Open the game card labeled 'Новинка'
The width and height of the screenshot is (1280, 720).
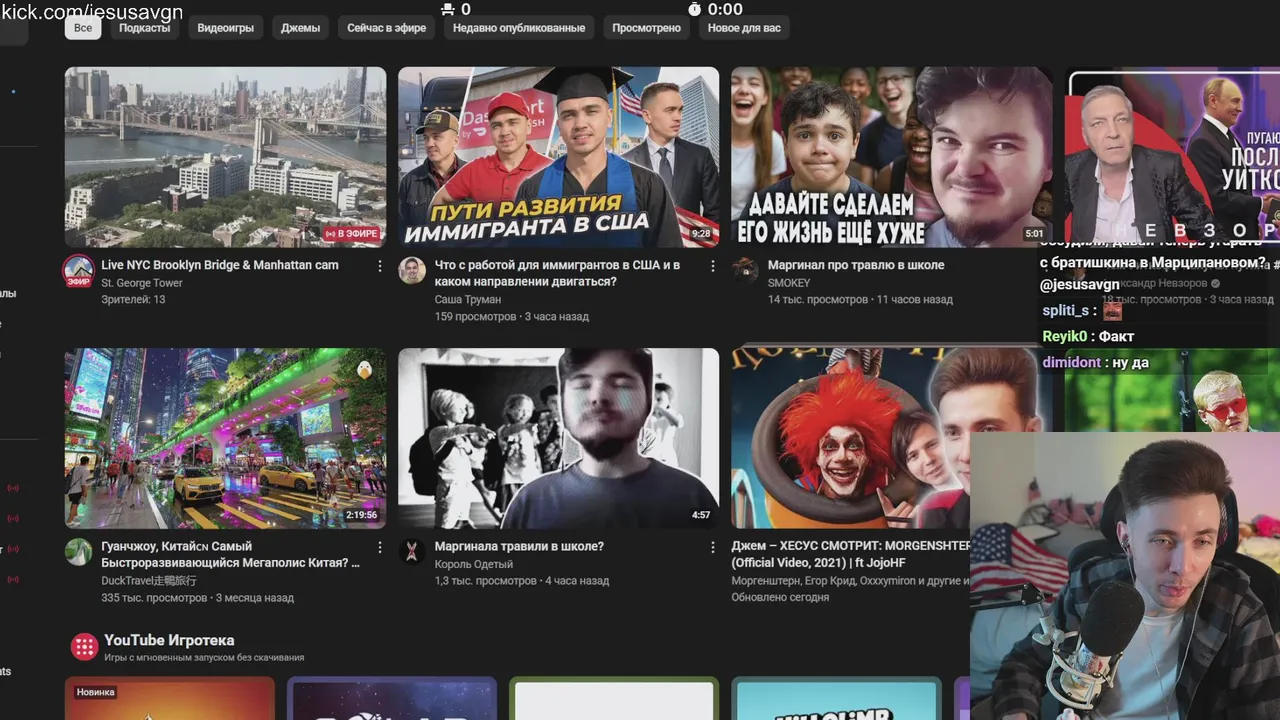point(170,699)
